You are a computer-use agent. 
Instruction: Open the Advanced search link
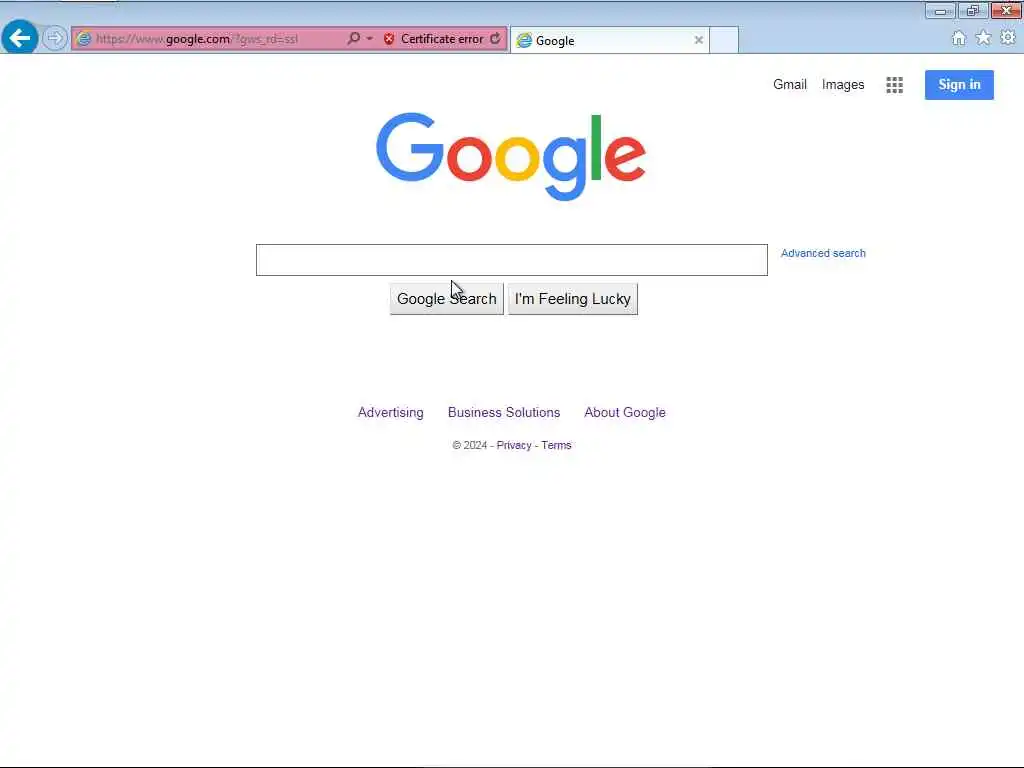[823, 253]
